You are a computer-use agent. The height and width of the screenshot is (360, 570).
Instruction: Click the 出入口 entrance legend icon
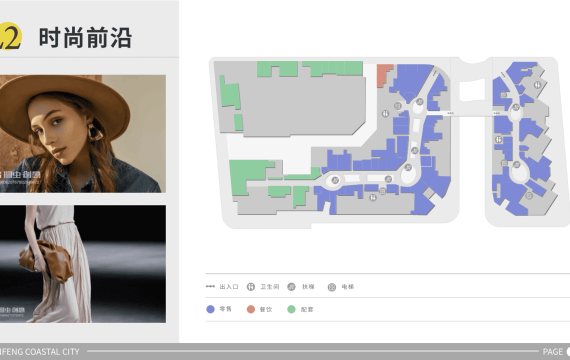(210, 287)
